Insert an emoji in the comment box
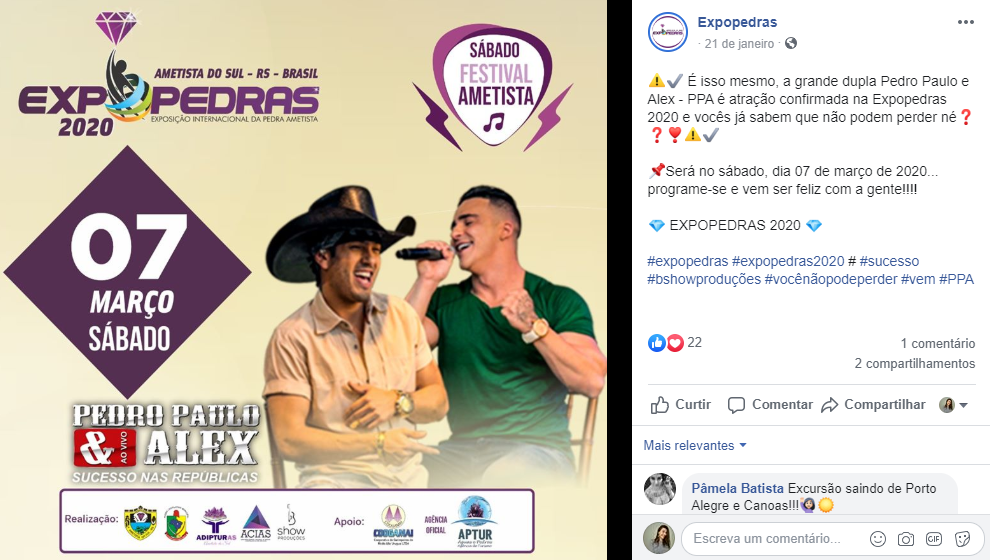This screenshot has height=560, width=990. [x=878, y=539]
